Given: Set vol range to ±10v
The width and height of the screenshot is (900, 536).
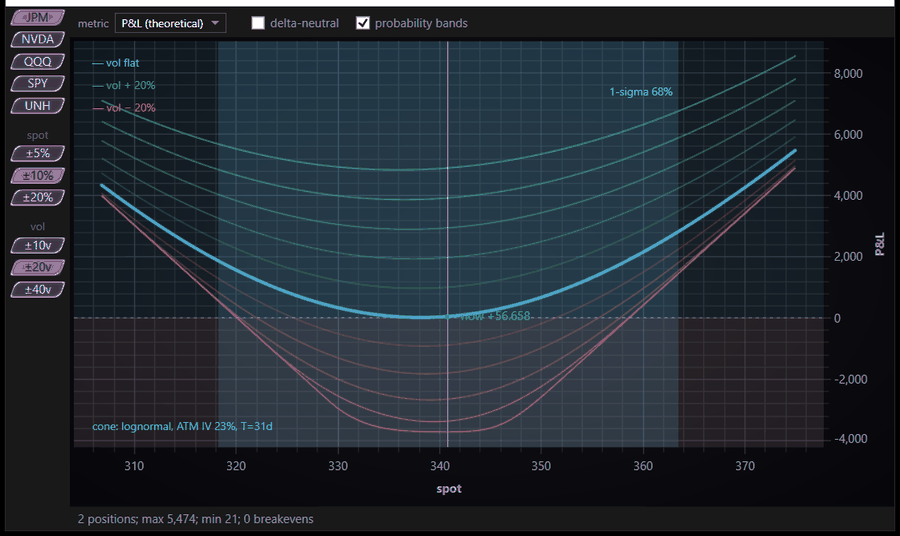Looking at the screenshot, I should (x=38, y=246).
